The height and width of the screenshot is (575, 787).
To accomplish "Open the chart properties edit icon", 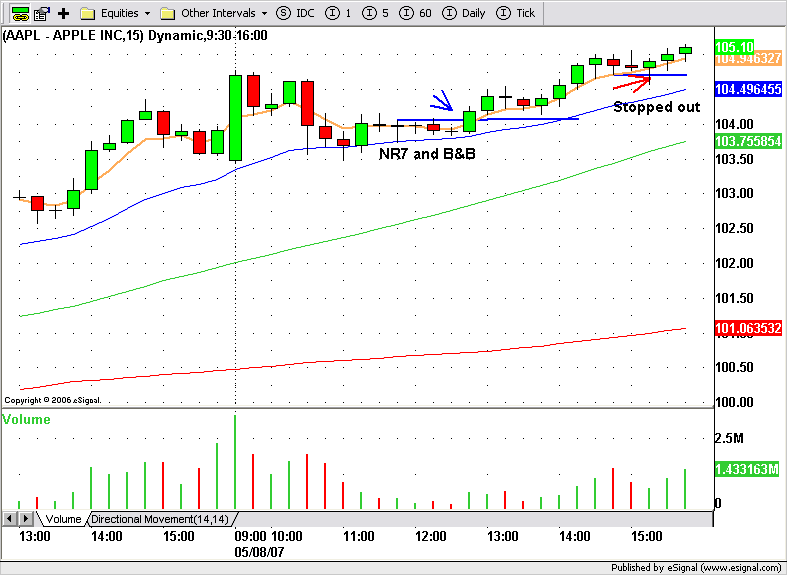I will [42, 14].
